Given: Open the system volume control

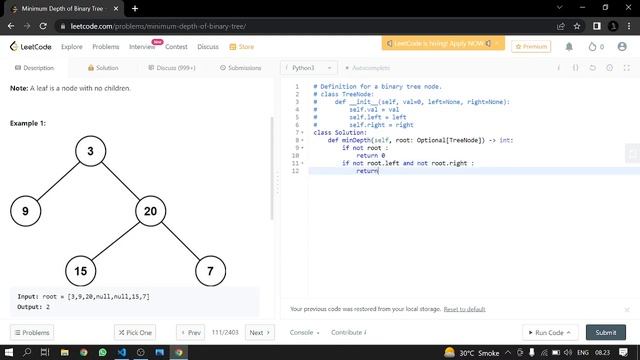Looking at the screenshot, I should (x=568, y=352).
